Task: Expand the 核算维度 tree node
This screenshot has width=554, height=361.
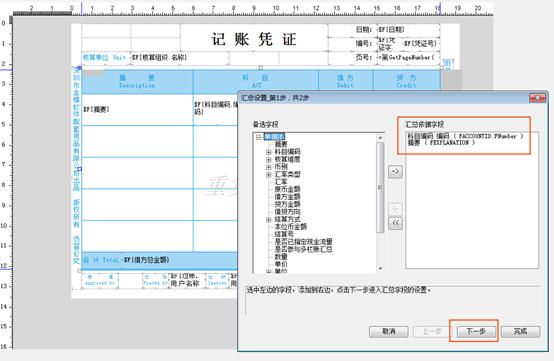Action: pos(269,160)
